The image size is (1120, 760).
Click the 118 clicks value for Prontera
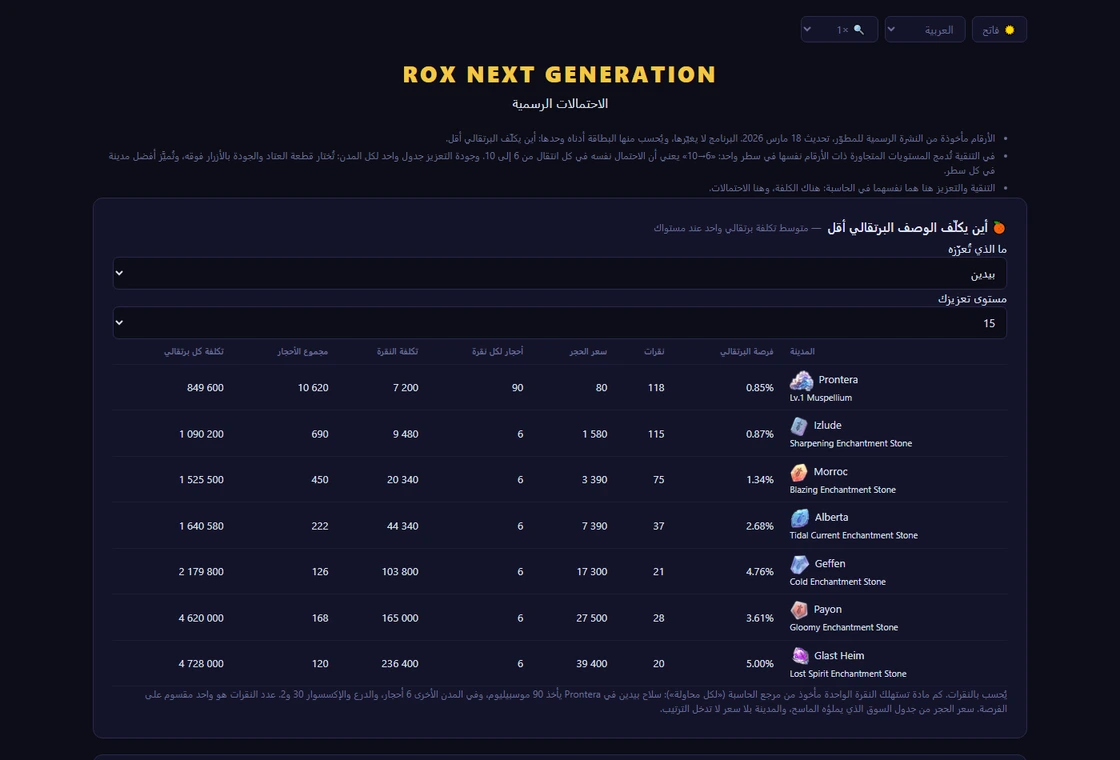pyautogui.click(x=656, y=388)
